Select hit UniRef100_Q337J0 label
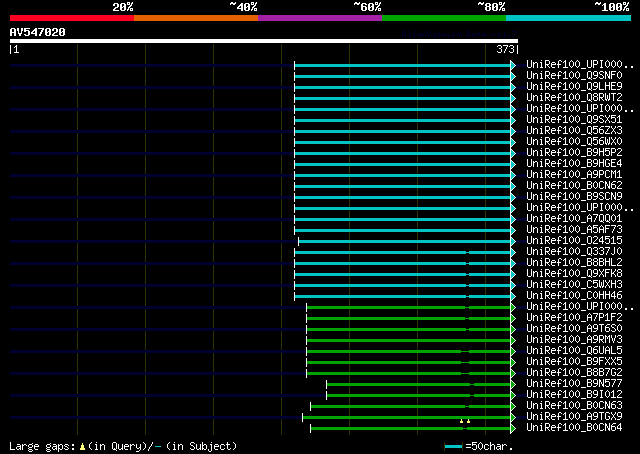 574,252
